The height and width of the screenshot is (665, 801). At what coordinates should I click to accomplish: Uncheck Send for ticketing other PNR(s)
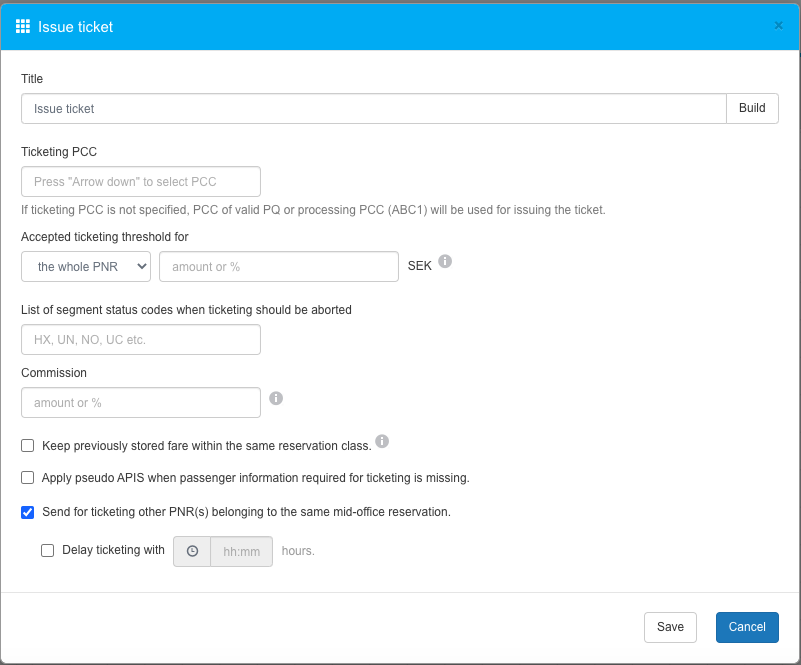click(x=28, y=512)
